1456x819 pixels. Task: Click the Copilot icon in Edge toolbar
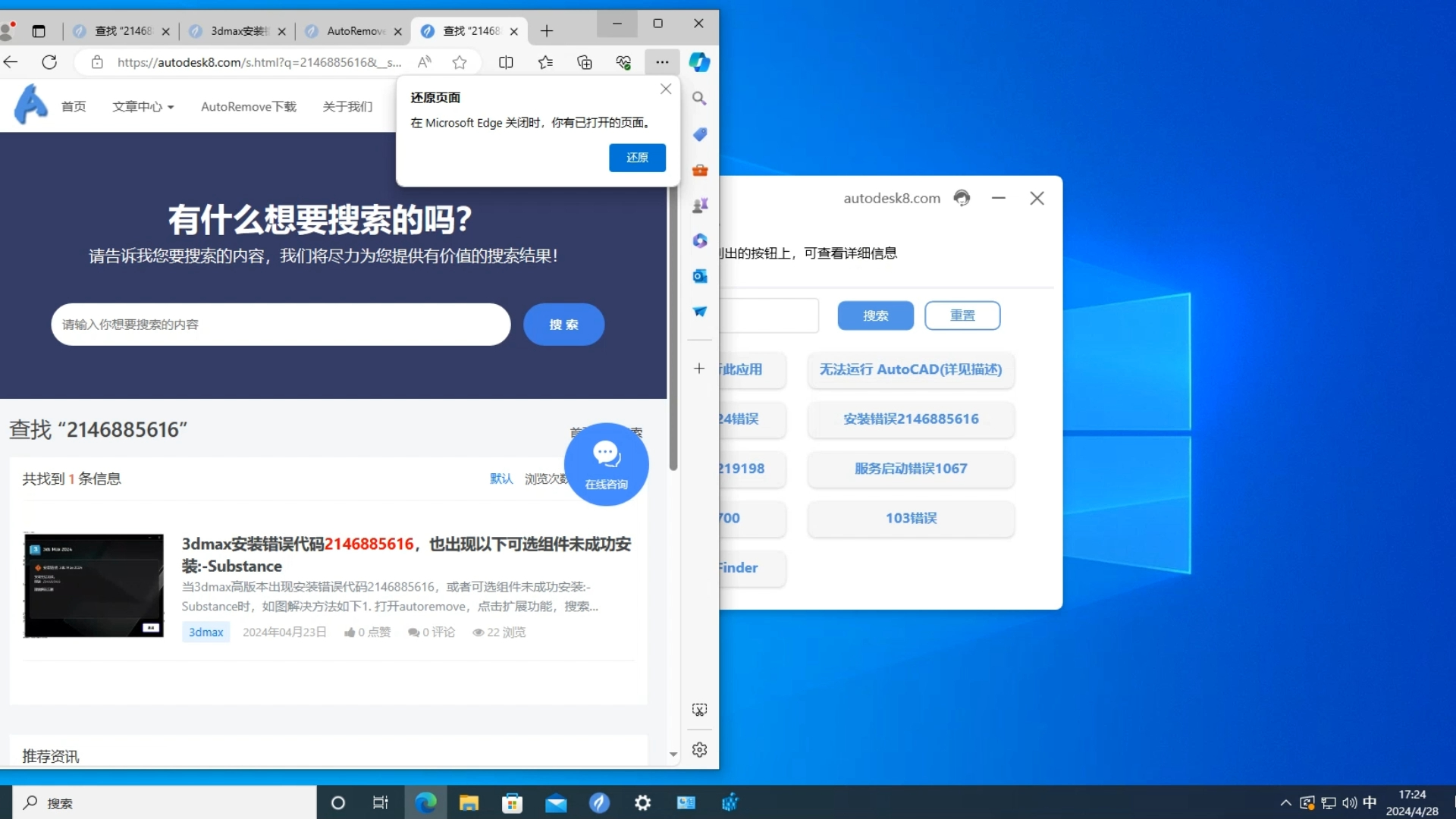click(x=699, y=62)
